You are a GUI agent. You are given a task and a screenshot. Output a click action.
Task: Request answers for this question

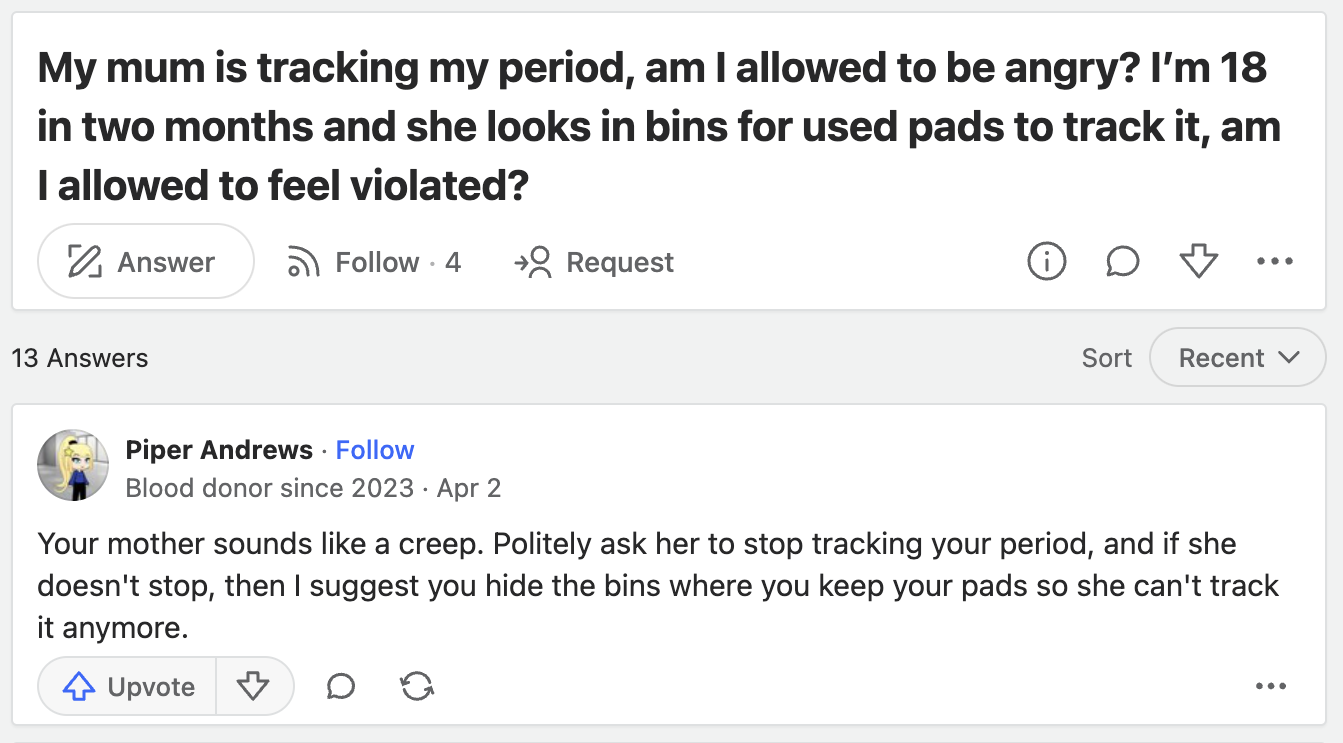coord(594,261)
